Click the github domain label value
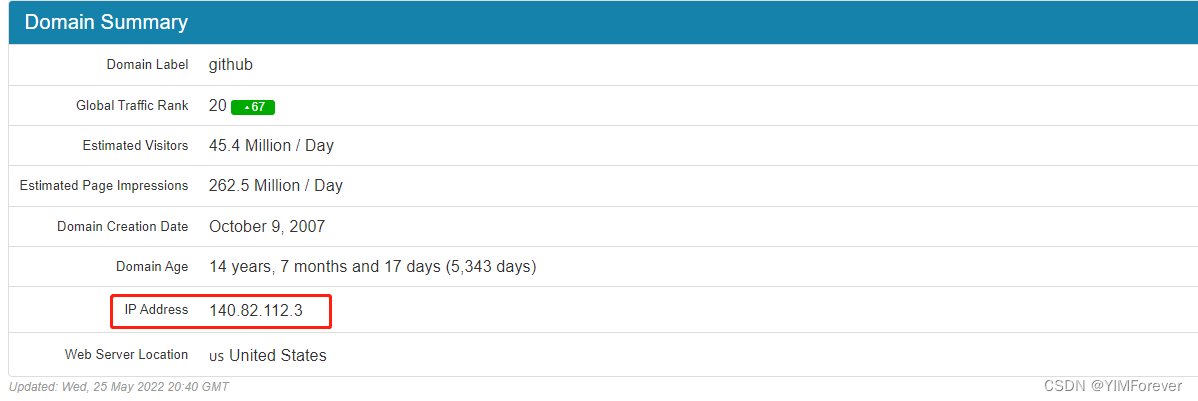Image resolution: width=1198 pixels, height=401 pixels. (x=231, y=65)
